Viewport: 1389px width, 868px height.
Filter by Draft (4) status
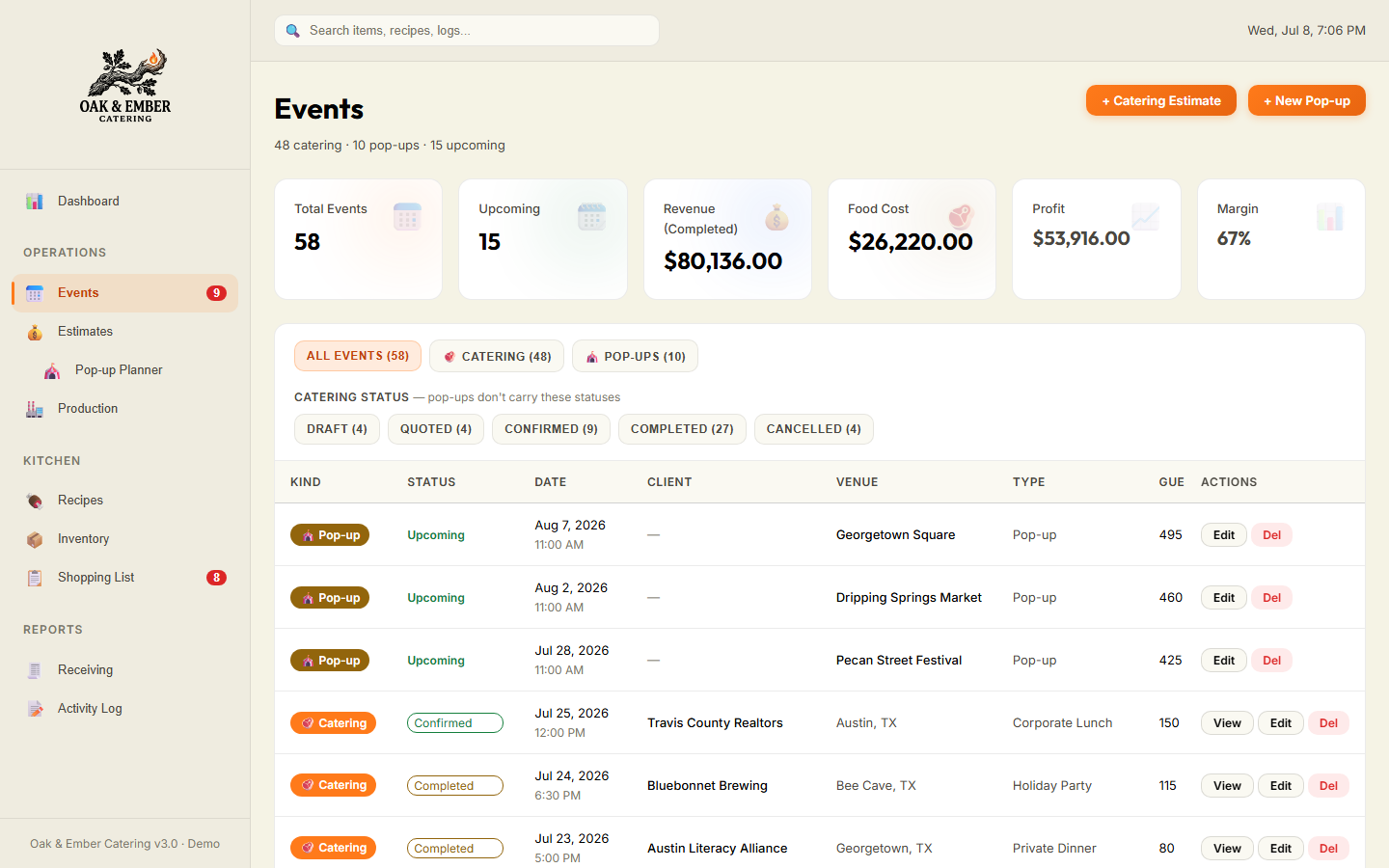(337, 429)
